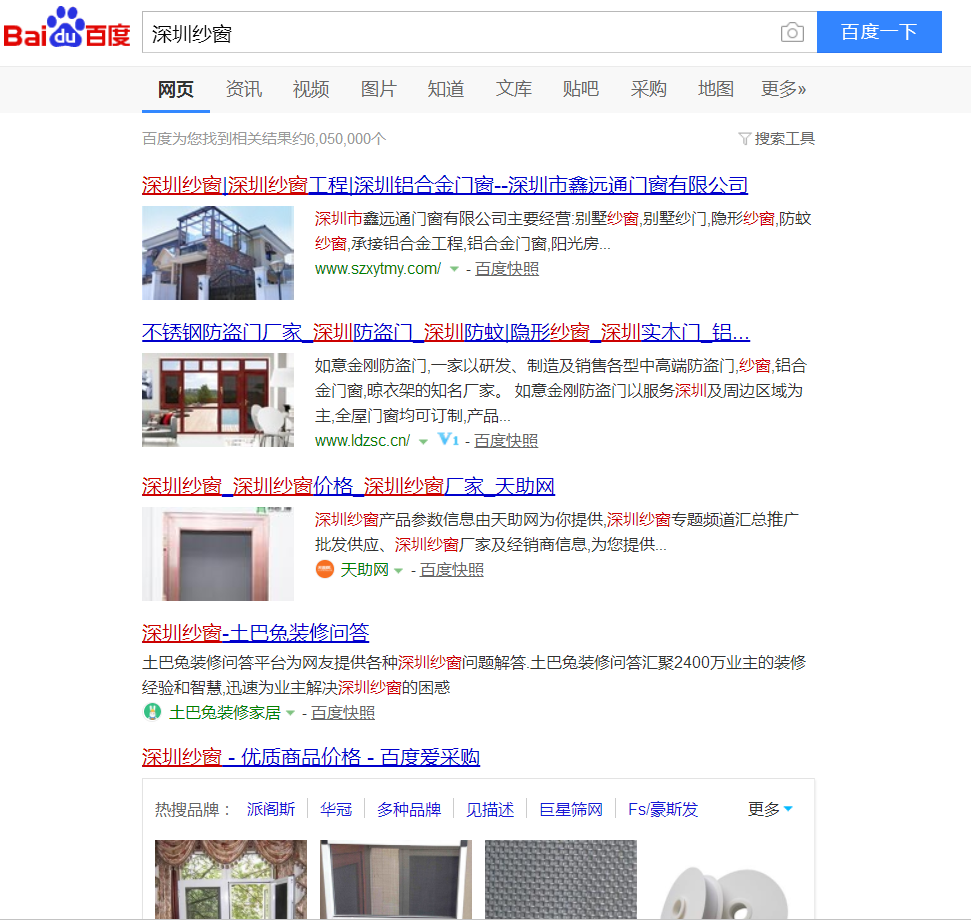Open villa house thumbnail of first result
This screenshot has width=971, height=921.
click(218, 253)
